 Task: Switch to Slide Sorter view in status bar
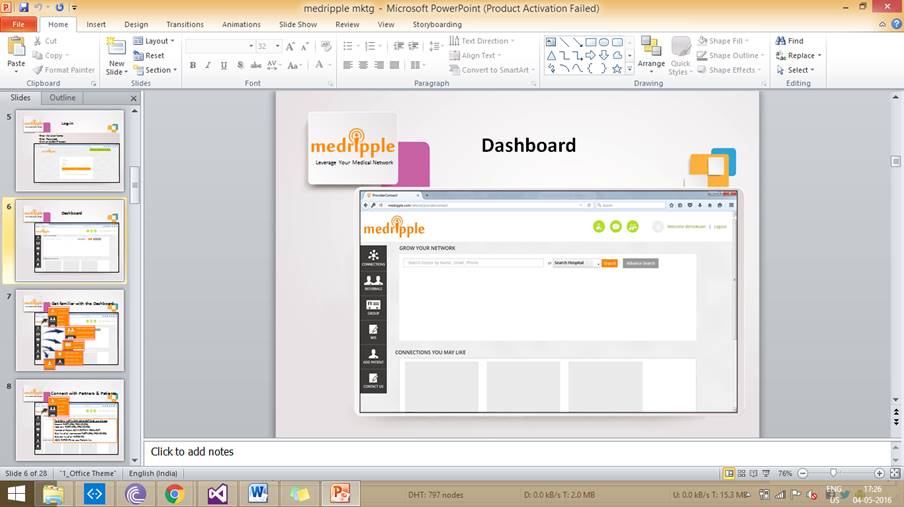click(742, 473)
